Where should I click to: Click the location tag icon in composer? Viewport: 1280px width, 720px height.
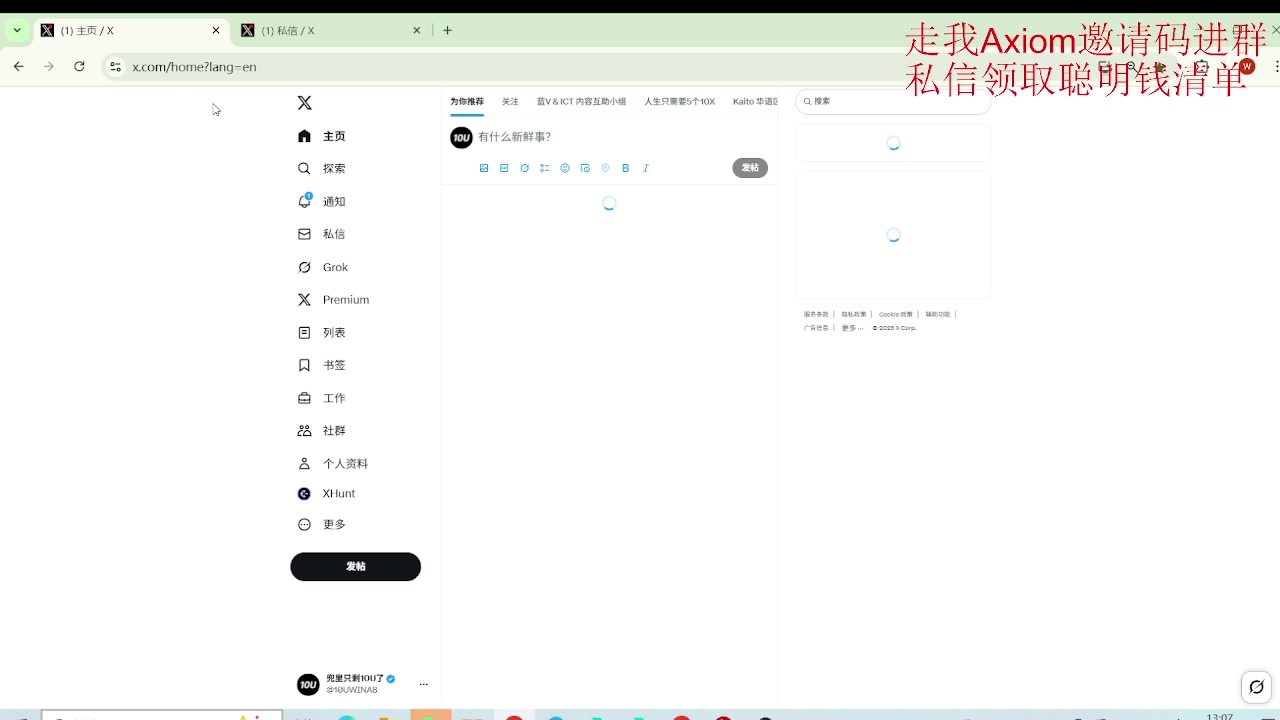tap(605, 168)
